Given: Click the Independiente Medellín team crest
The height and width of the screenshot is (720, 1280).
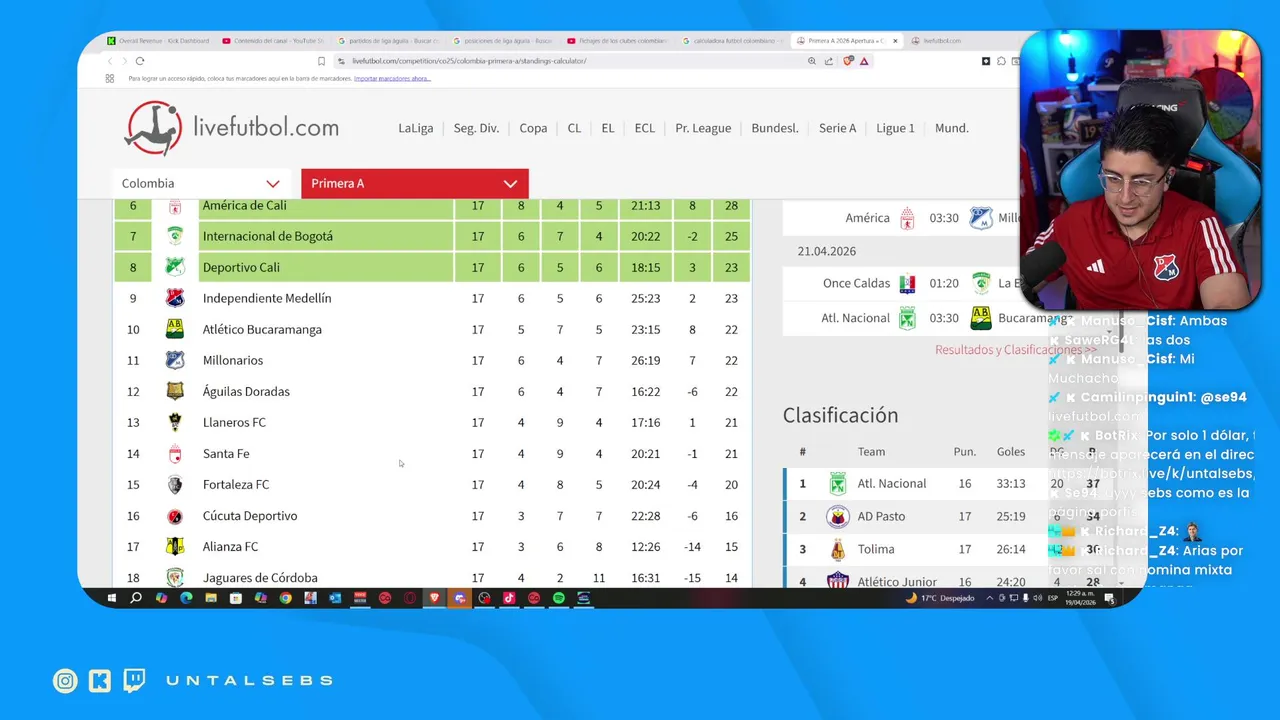Looking at the screenshot, I should click(x=175, y=298).
